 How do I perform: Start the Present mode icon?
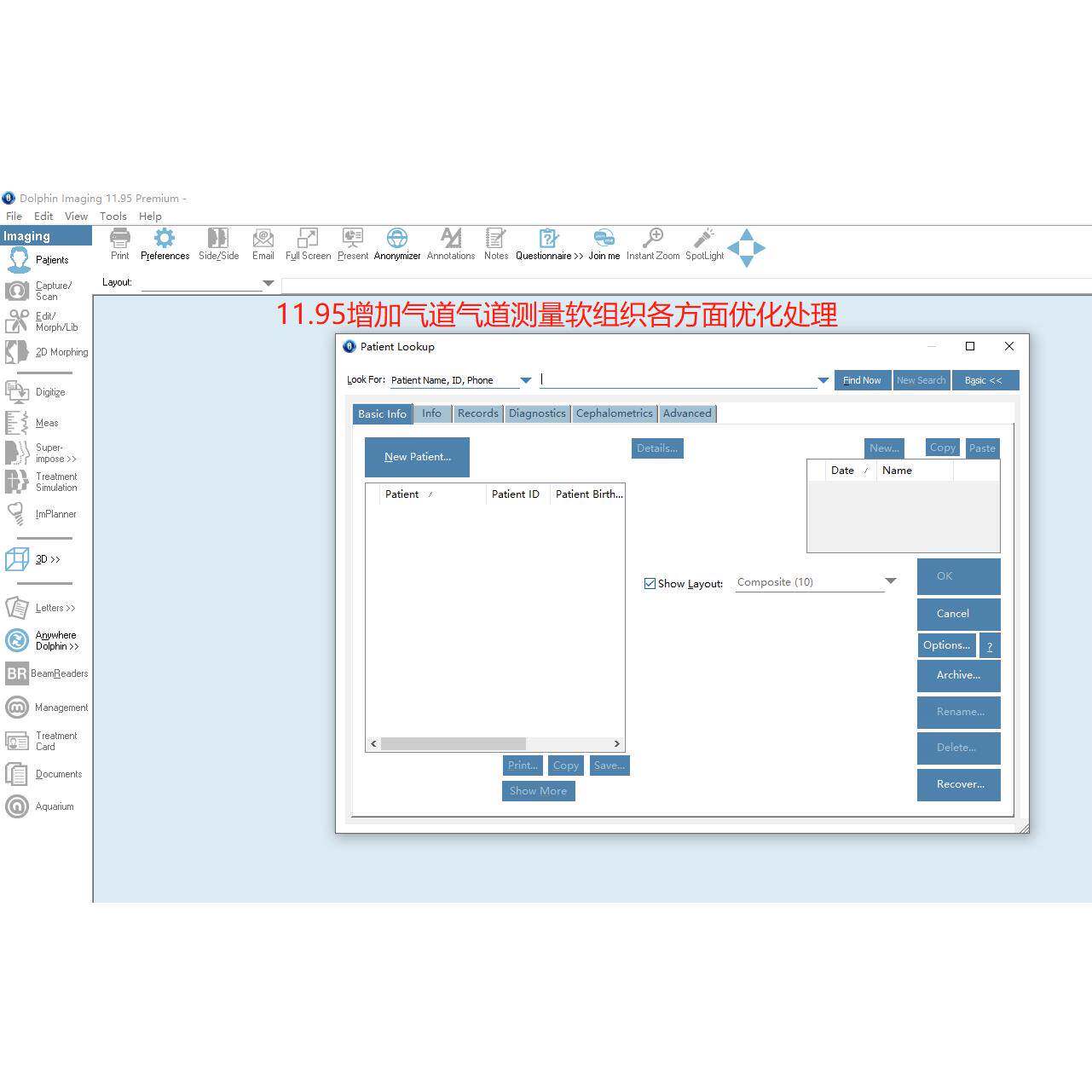coord(353,244)
